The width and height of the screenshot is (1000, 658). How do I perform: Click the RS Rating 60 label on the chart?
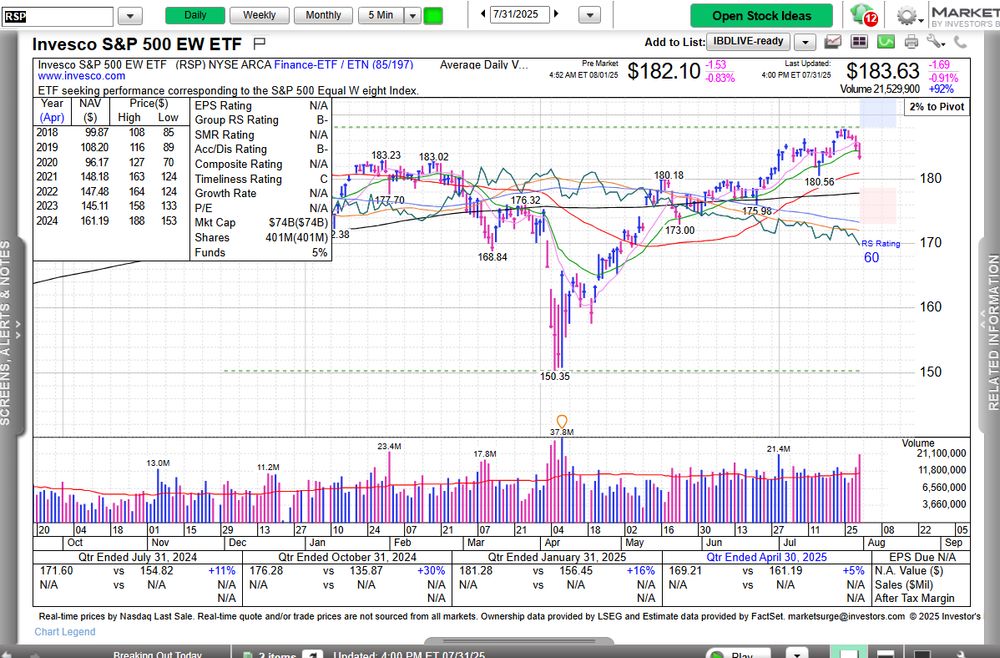(880, 251)
